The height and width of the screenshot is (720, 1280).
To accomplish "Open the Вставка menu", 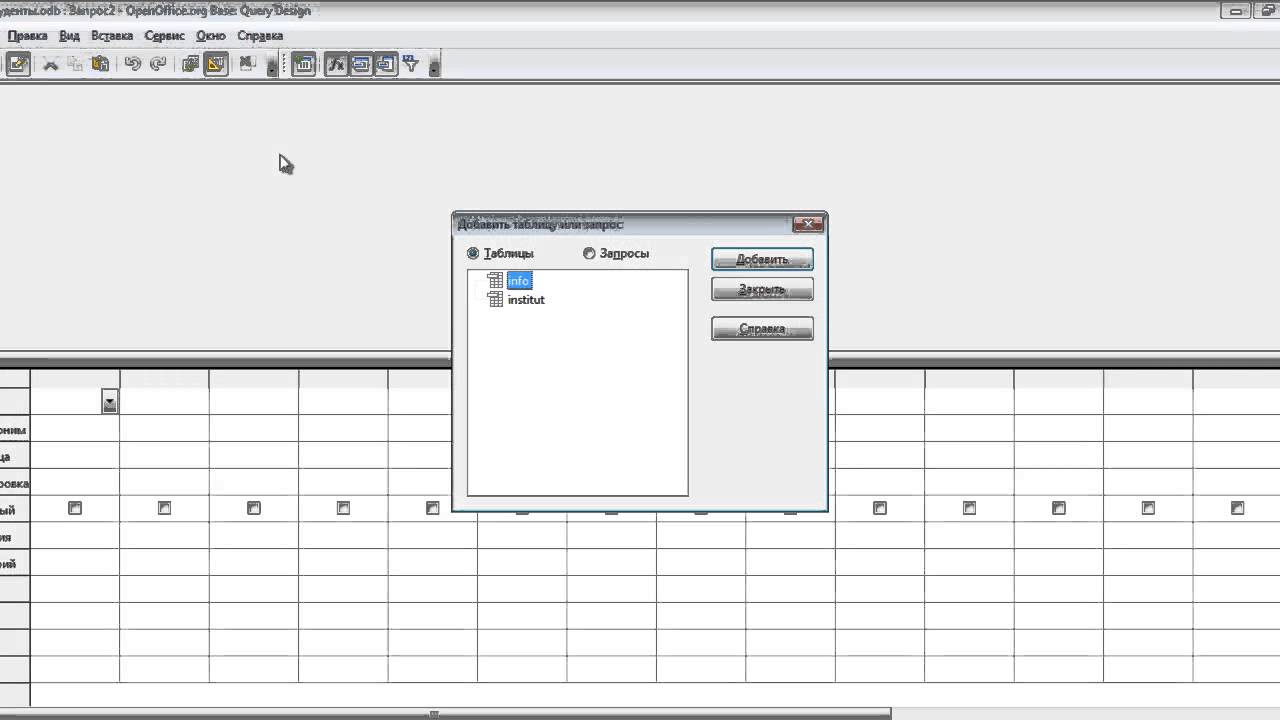I will point(112,35).
